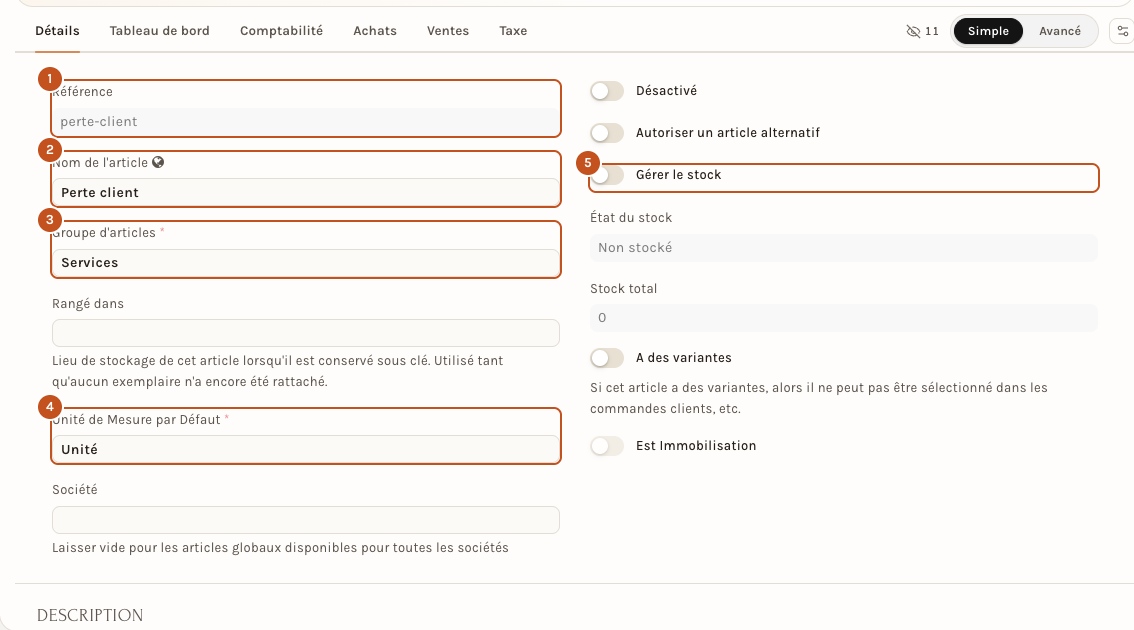Viewport: 1134px width, 630px height.
Task: Click the Société label
Action: (74, 490)
